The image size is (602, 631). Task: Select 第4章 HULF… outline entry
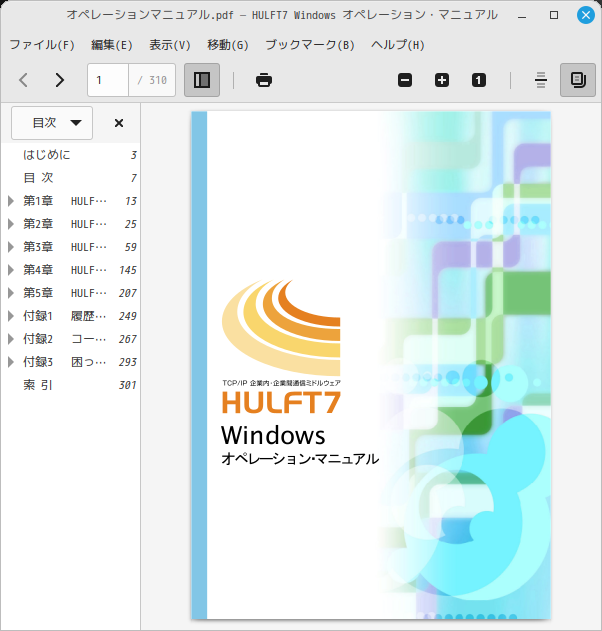[x=70, y=270]
